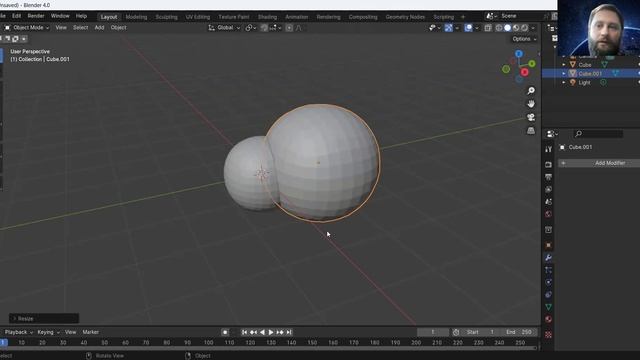Open the Render menu
This screenshot has width=640, height=360.
pos(36,16)
